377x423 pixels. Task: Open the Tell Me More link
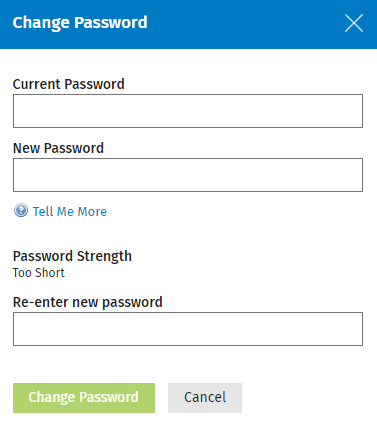click(x=70, y=211)
